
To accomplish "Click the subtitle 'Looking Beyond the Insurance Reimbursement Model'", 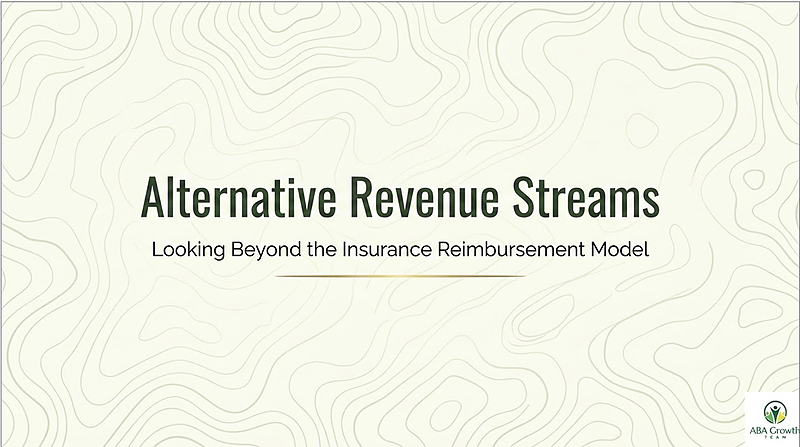I will [401, 250].
